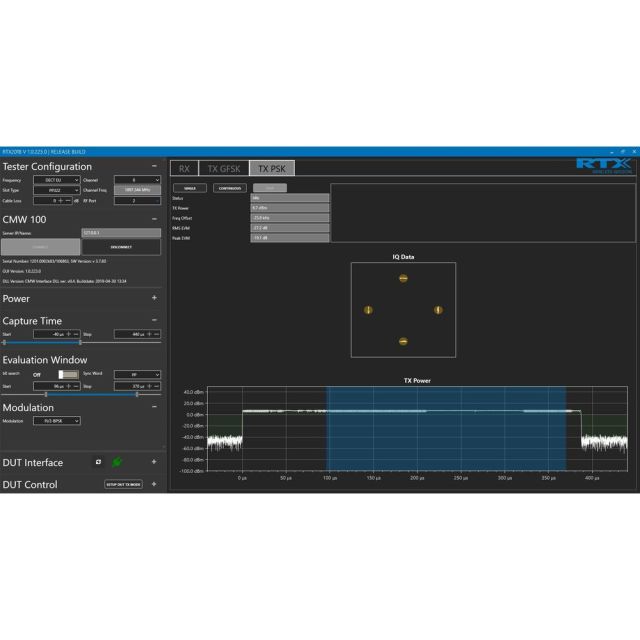Viewport: 640px width, 640px height.
Task: Increase Cable Loss with plus icon
Action: [x=60, y=200]
